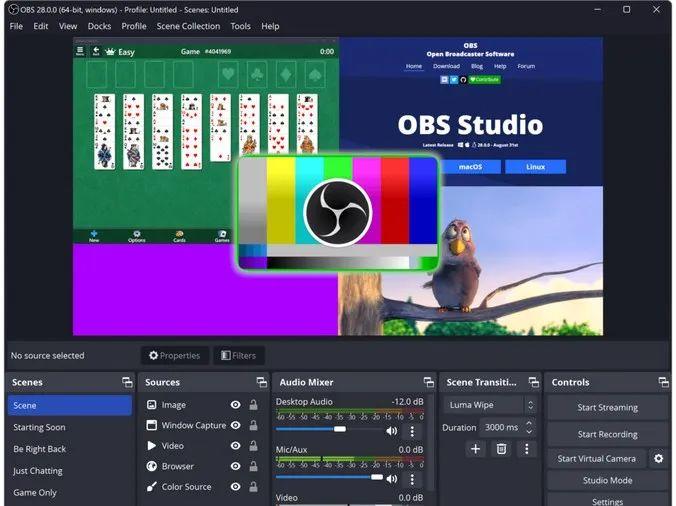
Task: Select the Just Chatting scene
Action: click(70, 471)
